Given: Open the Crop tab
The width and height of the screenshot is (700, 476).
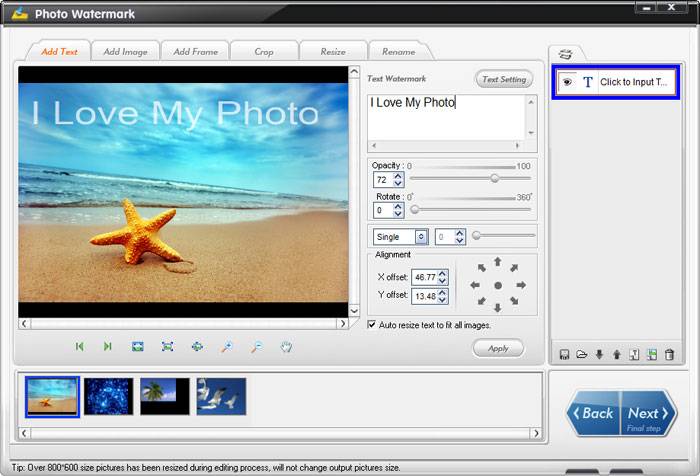Looking at the screenshot, I should pos(264,51).
